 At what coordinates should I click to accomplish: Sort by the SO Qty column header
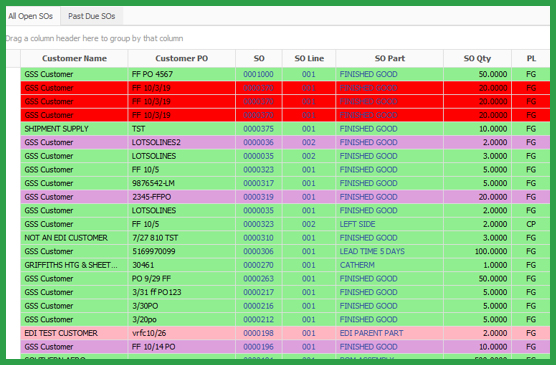click(477, 59)
